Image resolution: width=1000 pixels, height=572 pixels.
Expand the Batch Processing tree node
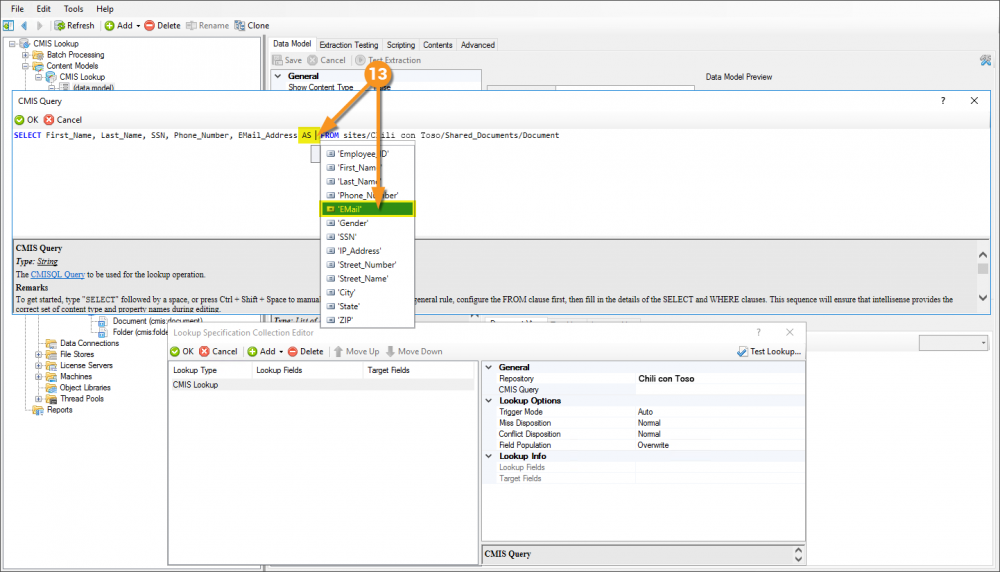coord(26,55)
